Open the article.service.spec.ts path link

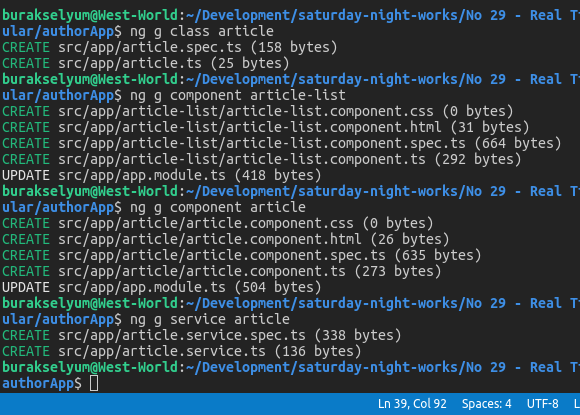click(x=182, y=335)
